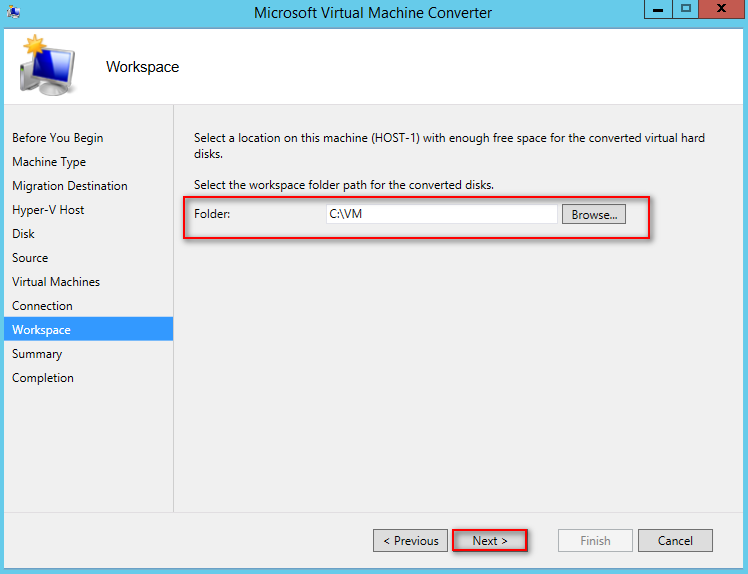Go to the Virtual Machines step
This screenshot has width=748, height=574.
pyautogui.click(x=56, y=282)
